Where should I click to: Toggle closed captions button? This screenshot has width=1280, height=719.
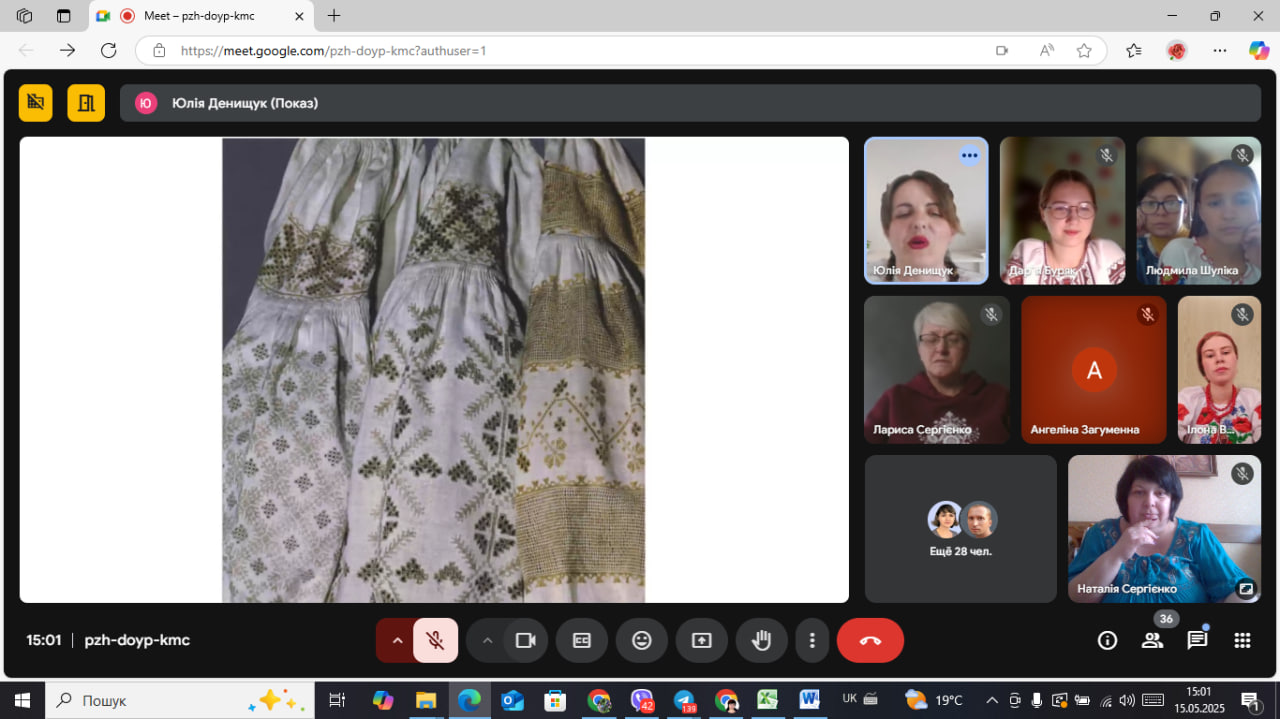[x=582, y=640]
